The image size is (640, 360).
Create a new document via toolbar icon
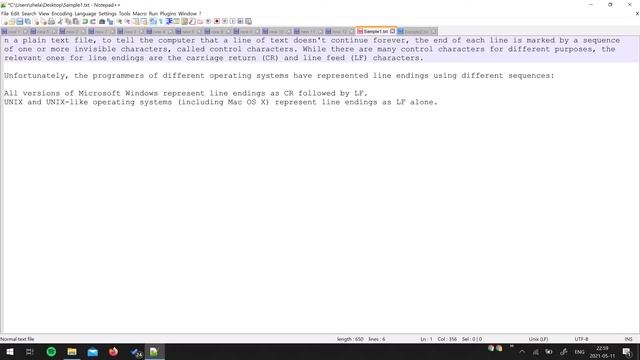click(x=5, y=21)
